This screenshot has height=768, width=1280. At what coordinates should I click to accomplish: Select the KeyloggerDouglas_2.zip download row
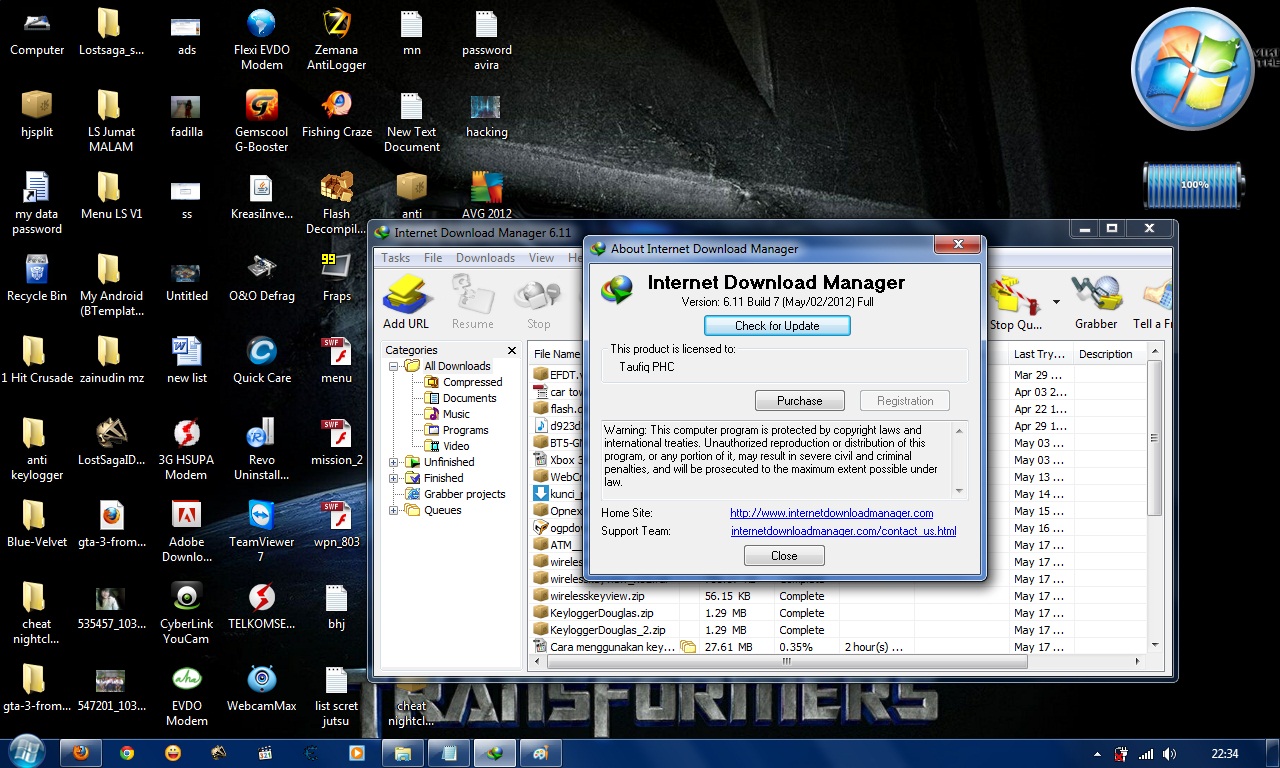point(838,630)
